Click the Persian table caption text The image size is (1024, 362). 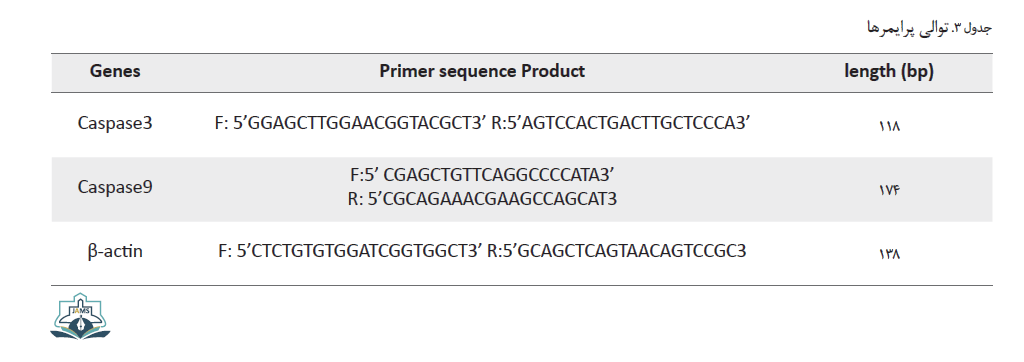coord(928,28)
